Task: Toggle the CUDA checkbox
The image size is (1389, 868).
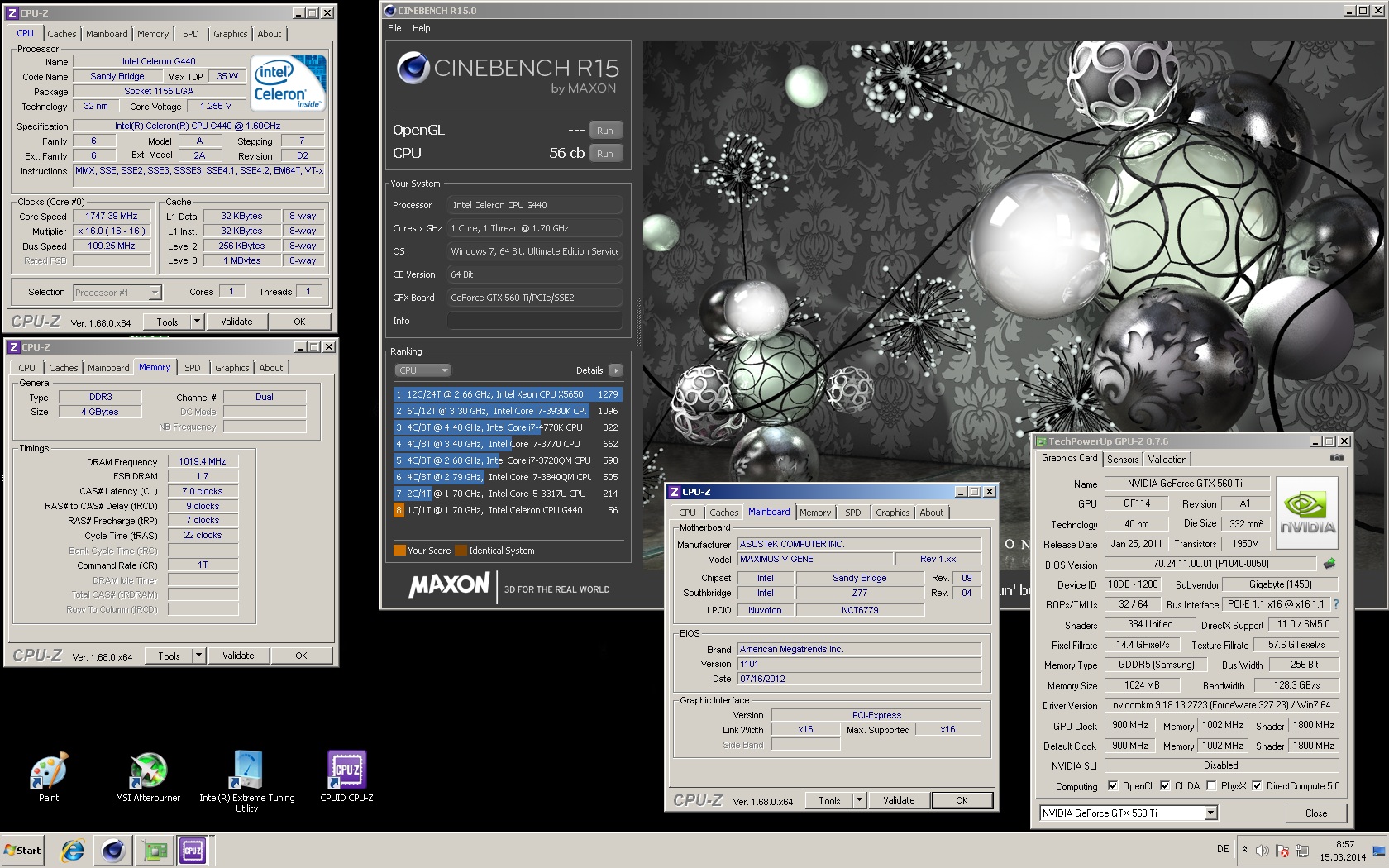Action: tap(1165, 786)
